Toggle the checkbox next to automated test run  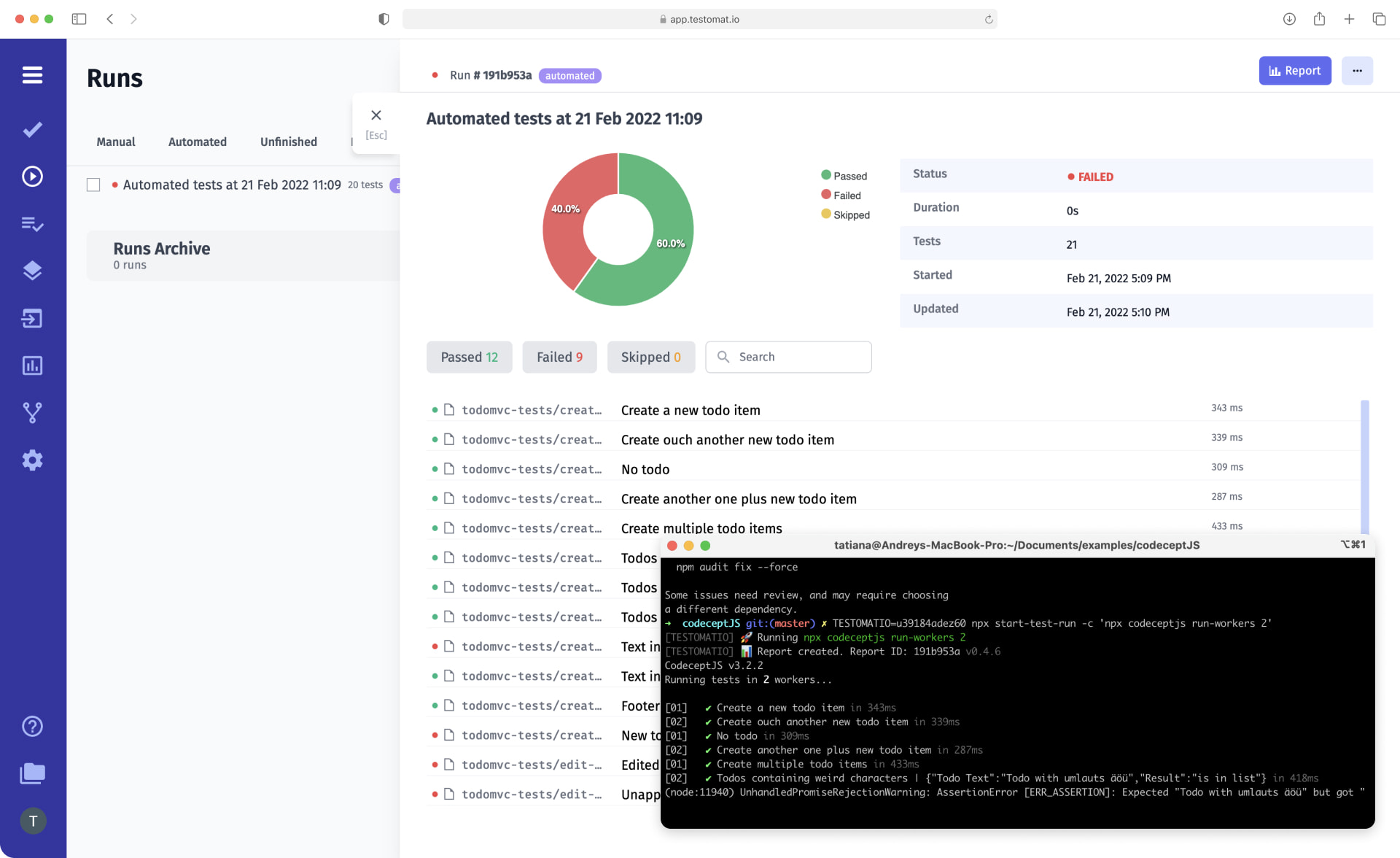93,184
